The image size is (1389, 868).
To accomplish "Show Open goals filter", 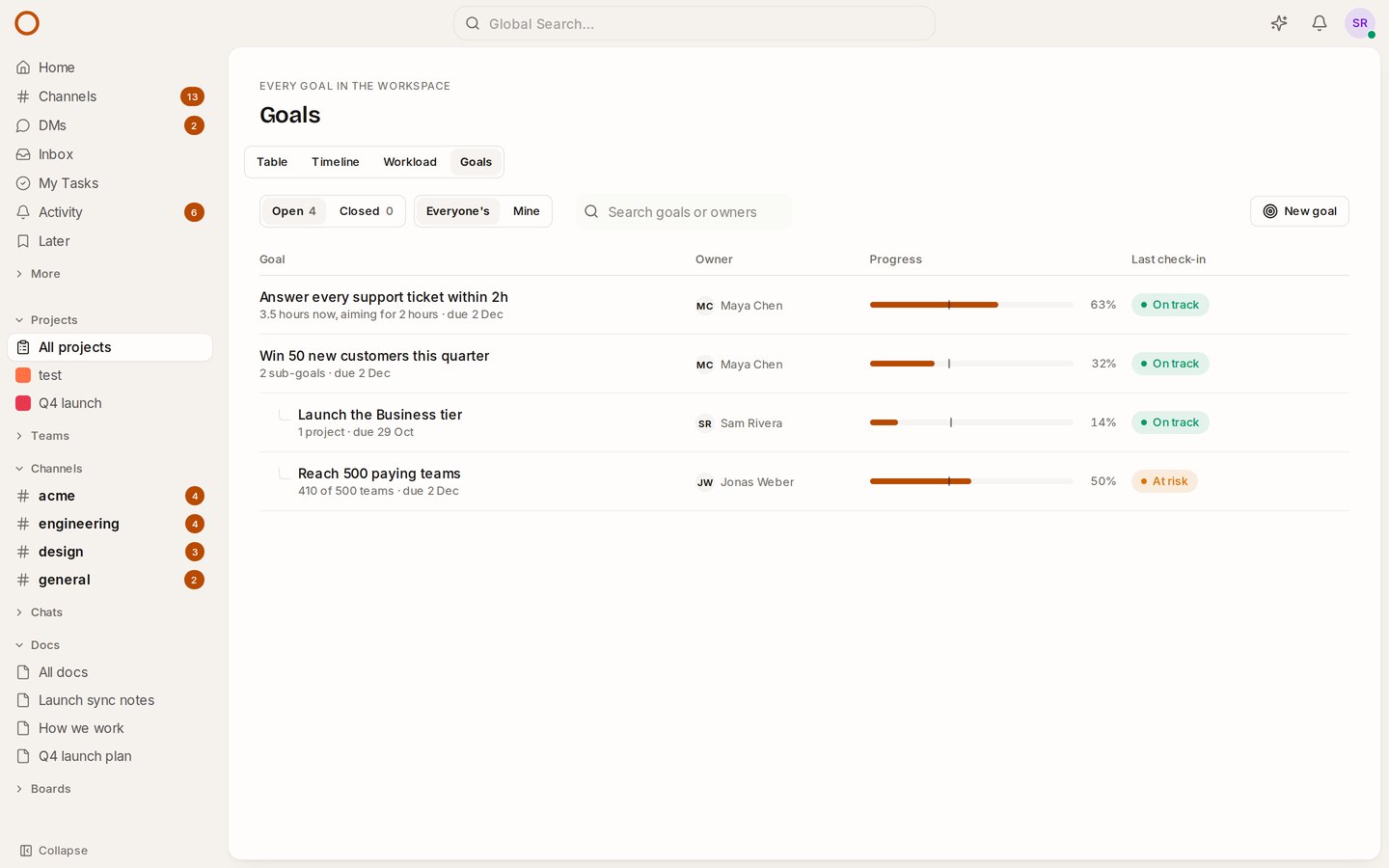I will [x=294, y=211].
